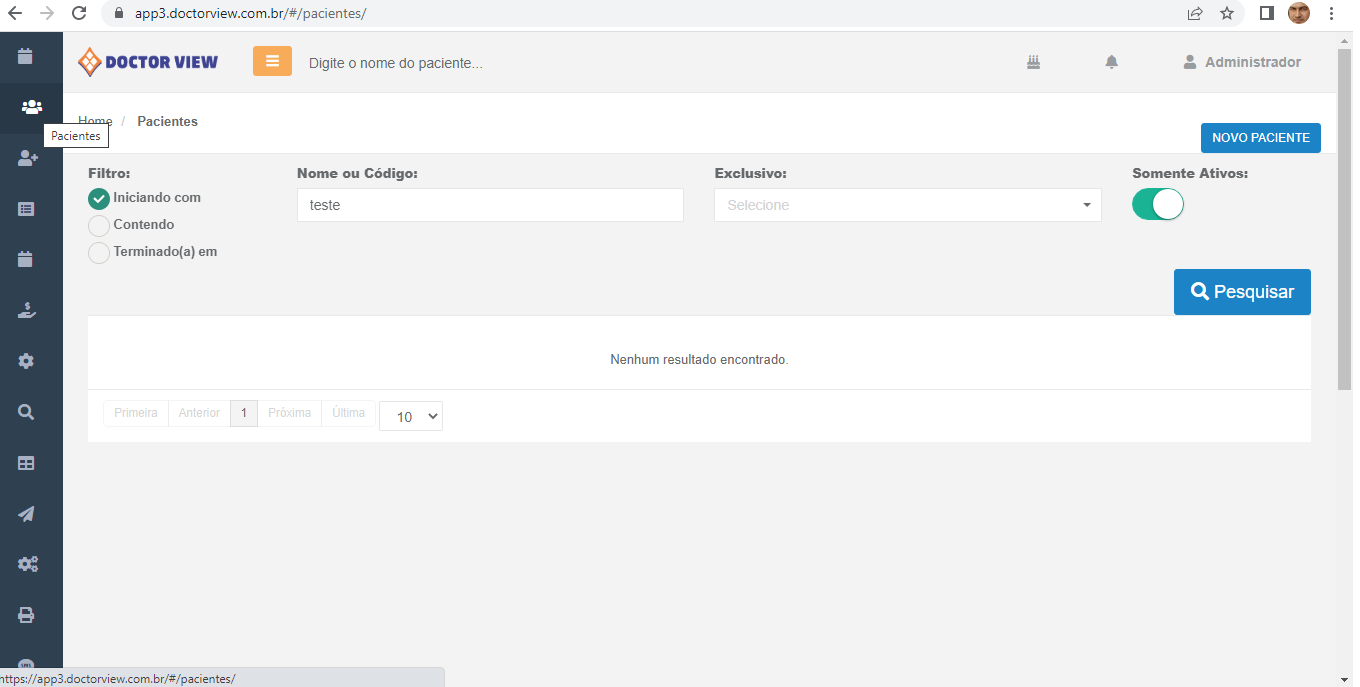Open the notifications bell icon
The width and height of the screenshot is (1360, 687).
click(x=1111, y=62)
